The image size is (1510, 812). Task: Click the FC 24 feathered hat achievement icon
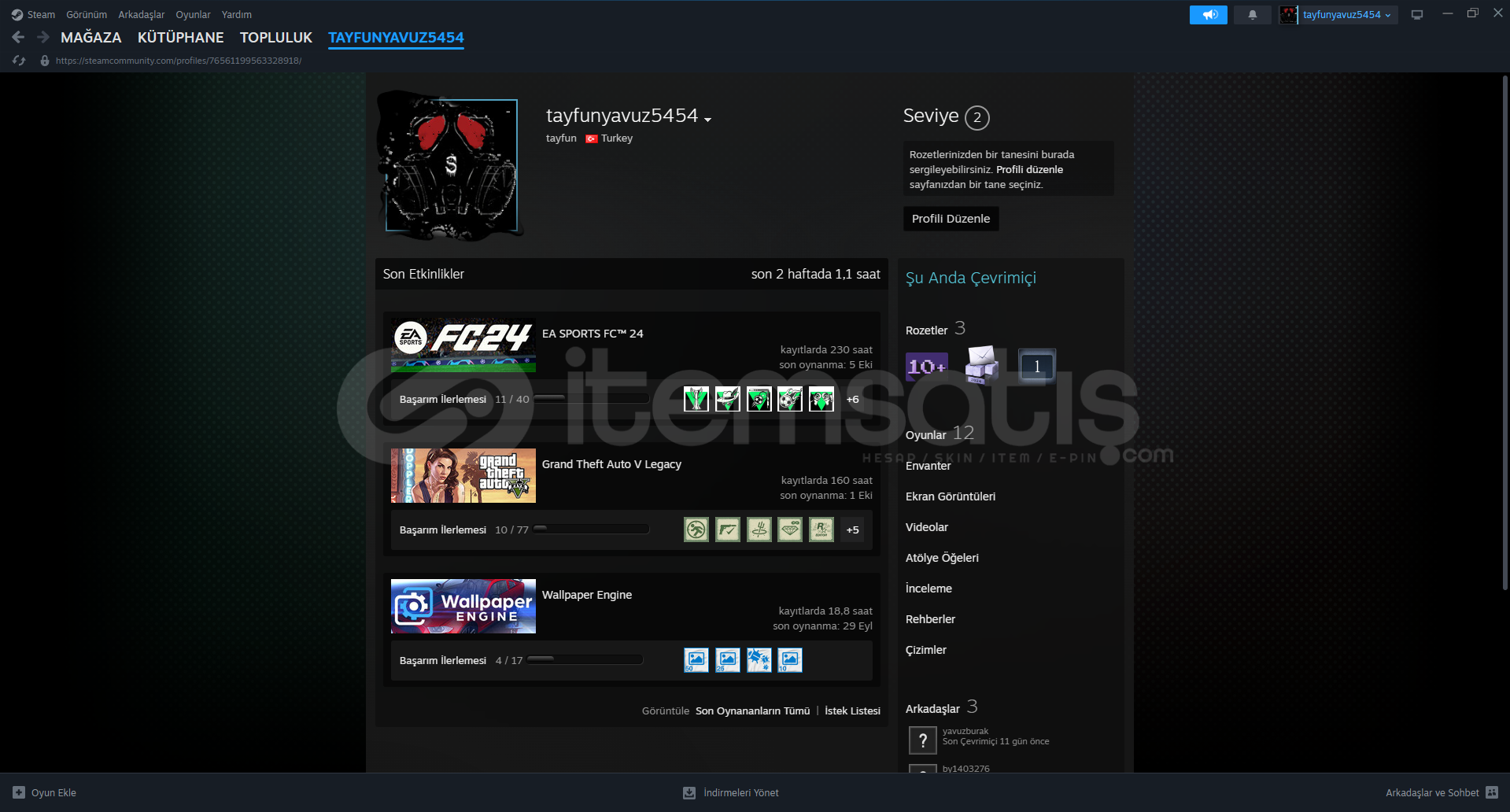click(x=728, y=399)
